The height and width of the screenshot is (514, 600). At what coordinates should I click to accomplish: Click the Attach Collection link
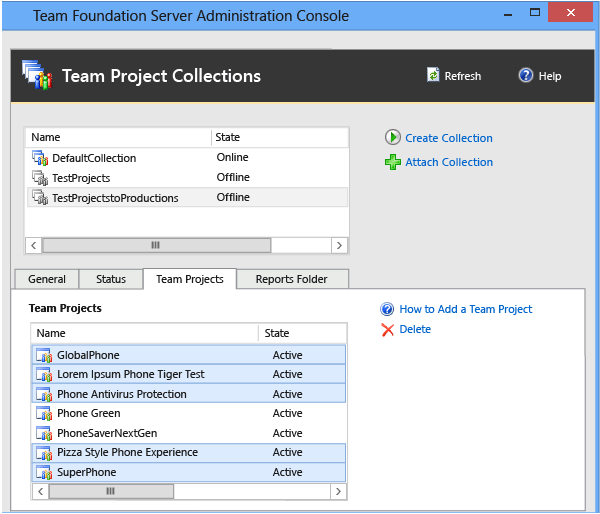point(448,162)
